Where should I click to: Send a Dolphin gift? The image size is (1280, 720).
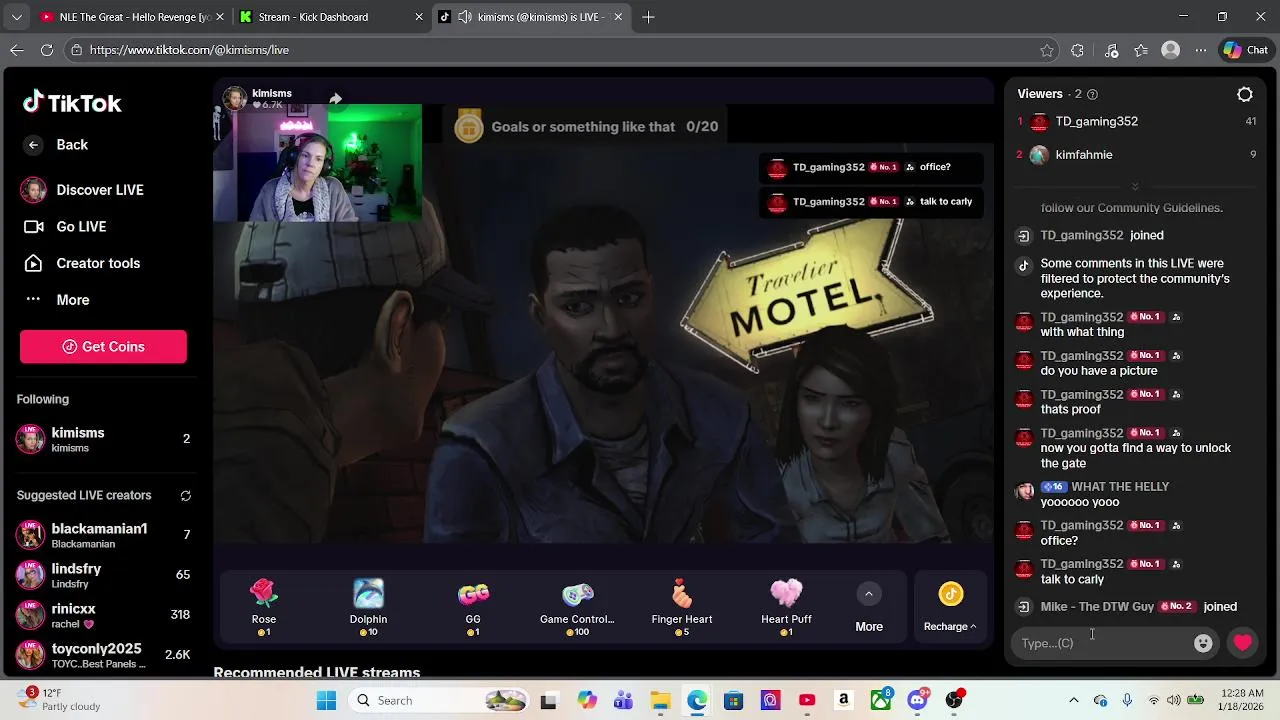pos(368,607)
